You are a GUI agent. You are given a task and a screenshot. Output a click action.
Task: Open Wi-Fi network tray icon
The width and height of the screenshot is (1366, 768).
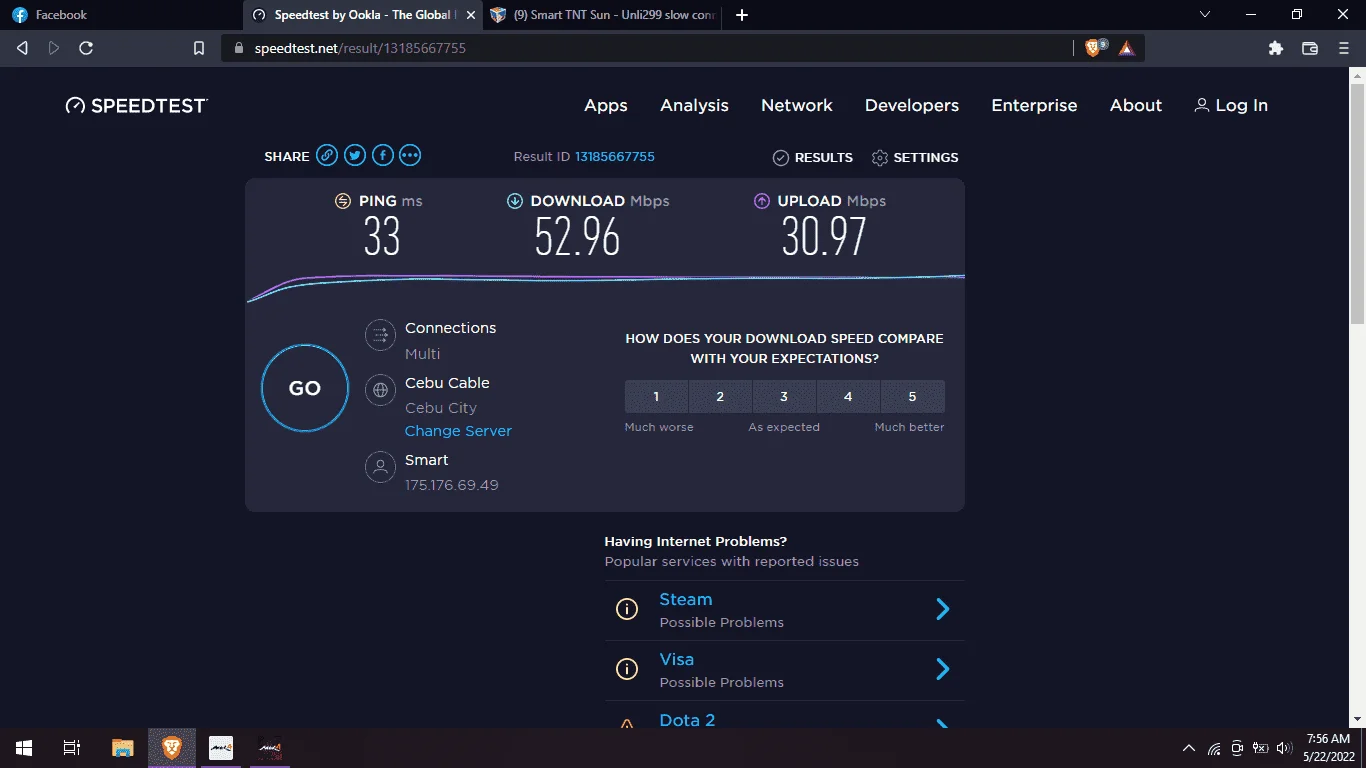(1214, 748)
